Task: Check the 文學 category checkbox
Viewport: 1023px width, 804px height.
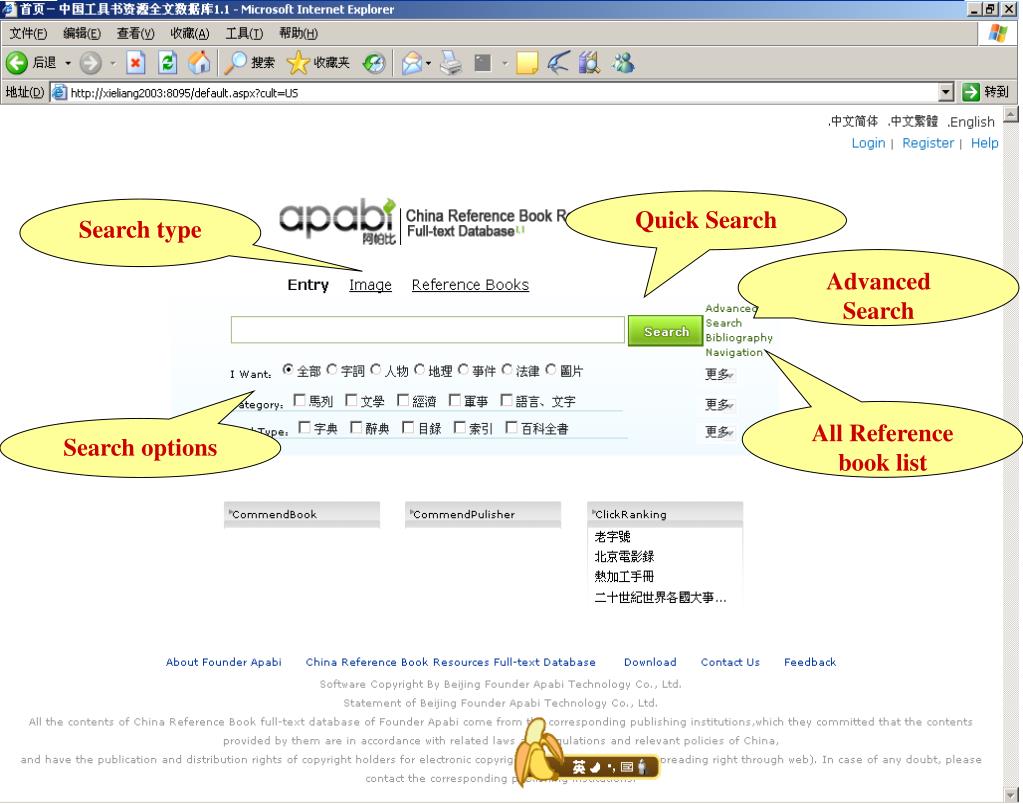Action: [x=351, y=399]
